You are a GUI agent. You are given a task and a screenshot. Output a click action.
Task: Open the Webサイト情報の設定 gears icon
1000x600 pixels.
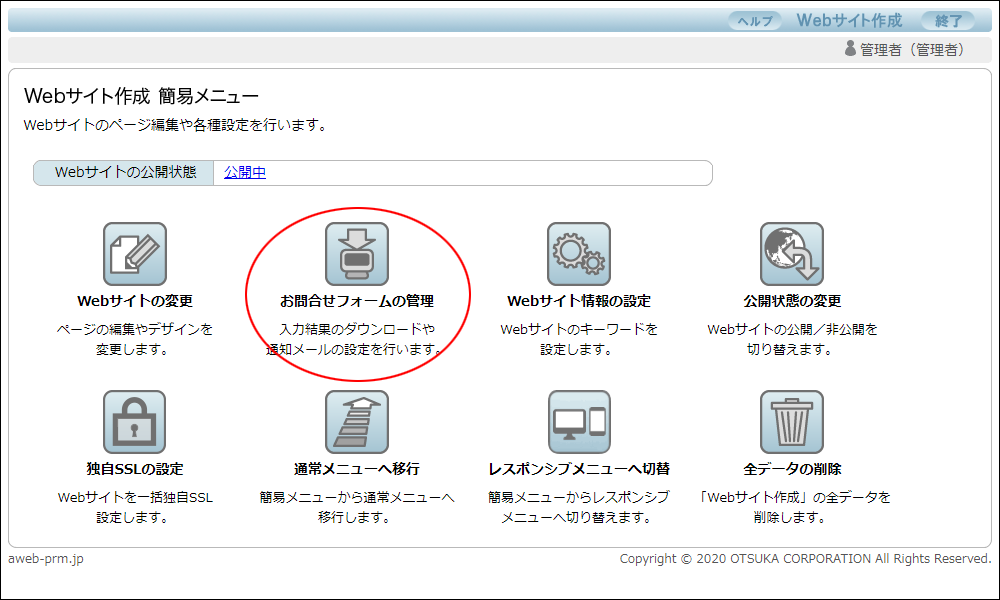[579, 253]
